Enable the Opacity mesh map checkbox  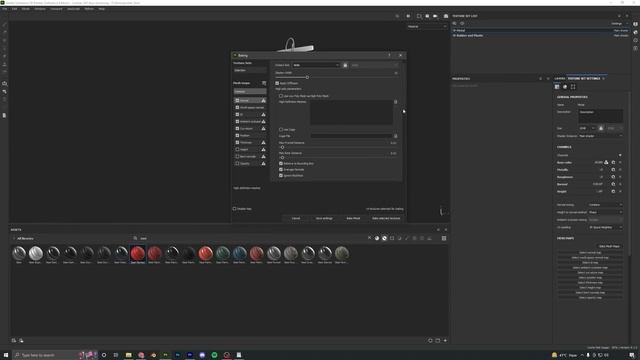click(237, 163)
